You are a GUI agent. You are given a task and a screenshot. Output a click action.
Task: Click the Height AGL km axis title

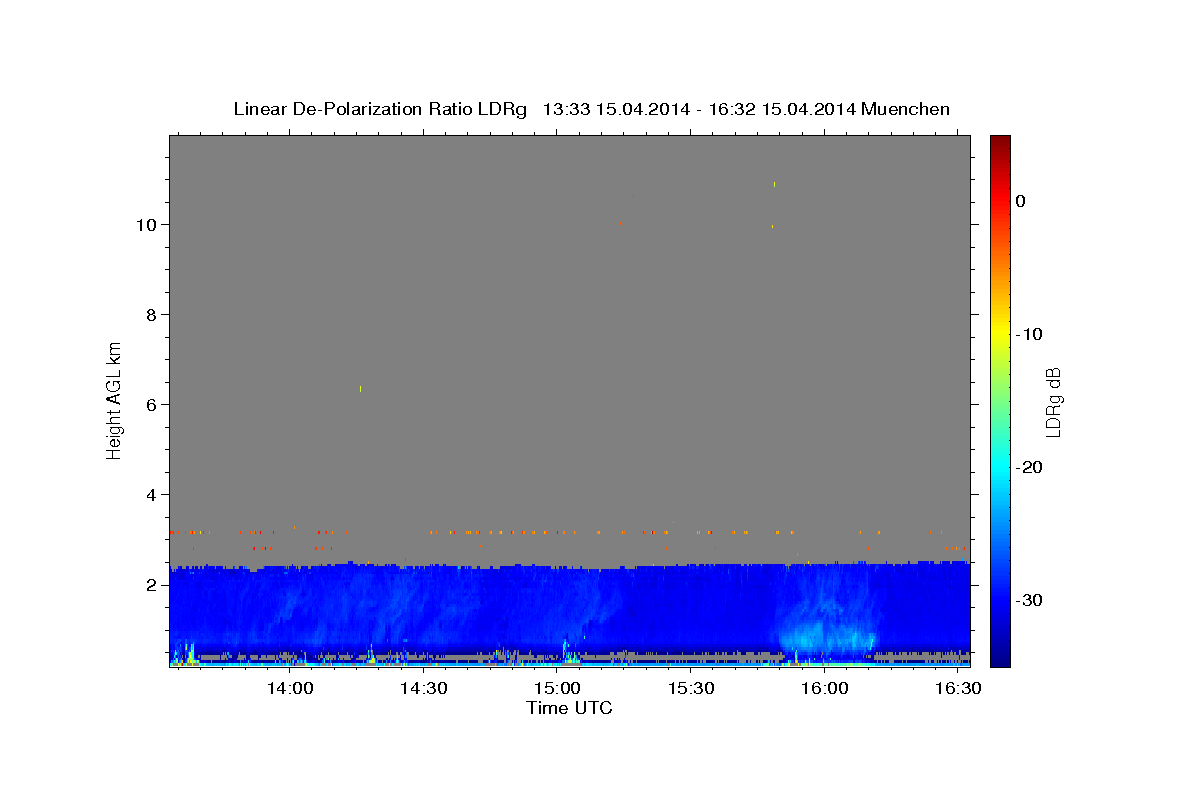click(x=114, y=399)
